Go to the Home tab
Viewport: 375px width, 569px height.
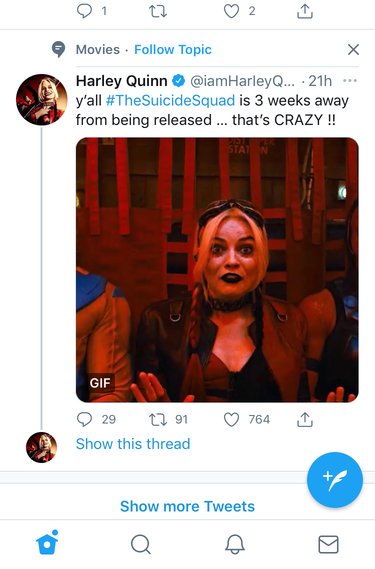[x=47, y=543]
